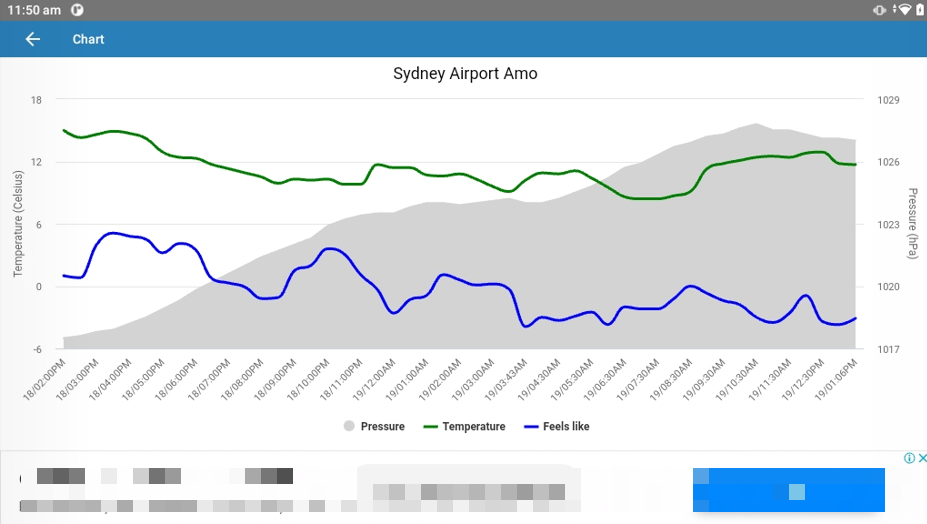The height and width of the screenshot is (524, 927).
Task: Tap the Chart header title
Action: [88, 39]
